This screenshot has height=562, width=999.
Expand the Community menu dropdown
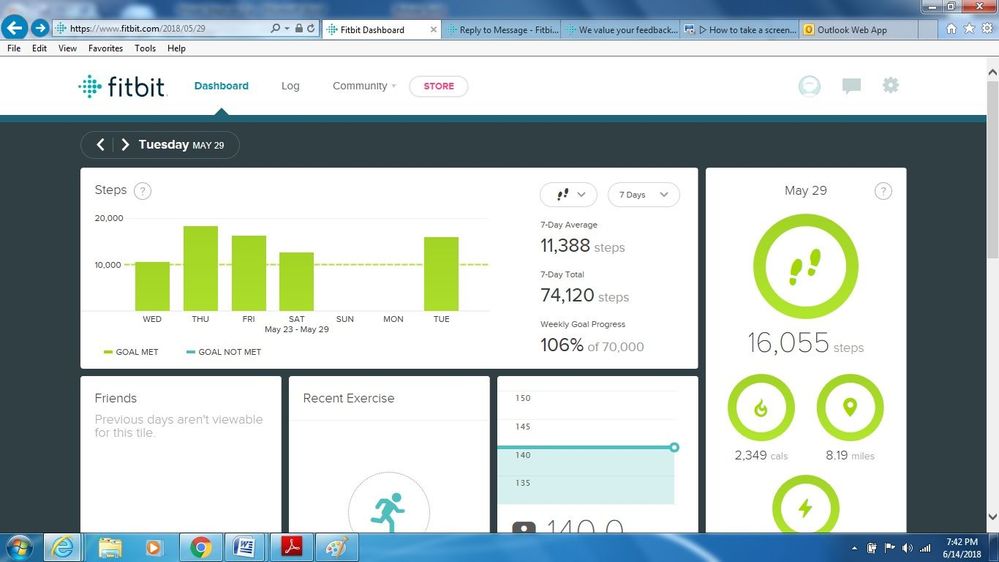(364, 86)
